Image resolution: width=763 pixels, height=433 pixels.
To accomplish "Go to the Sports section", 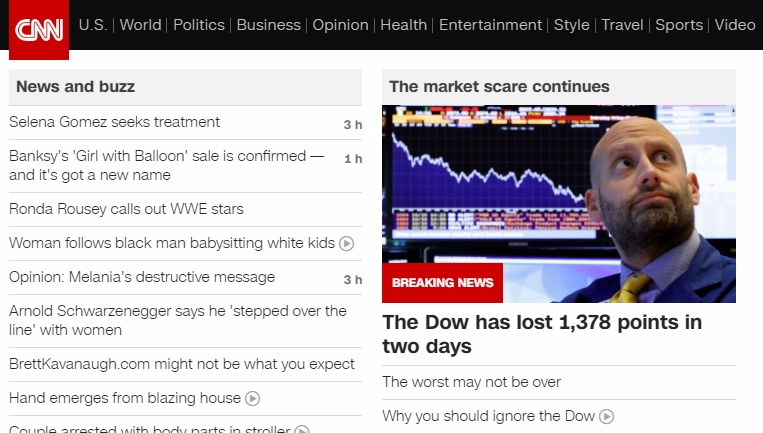I will (x=679, y=25).
